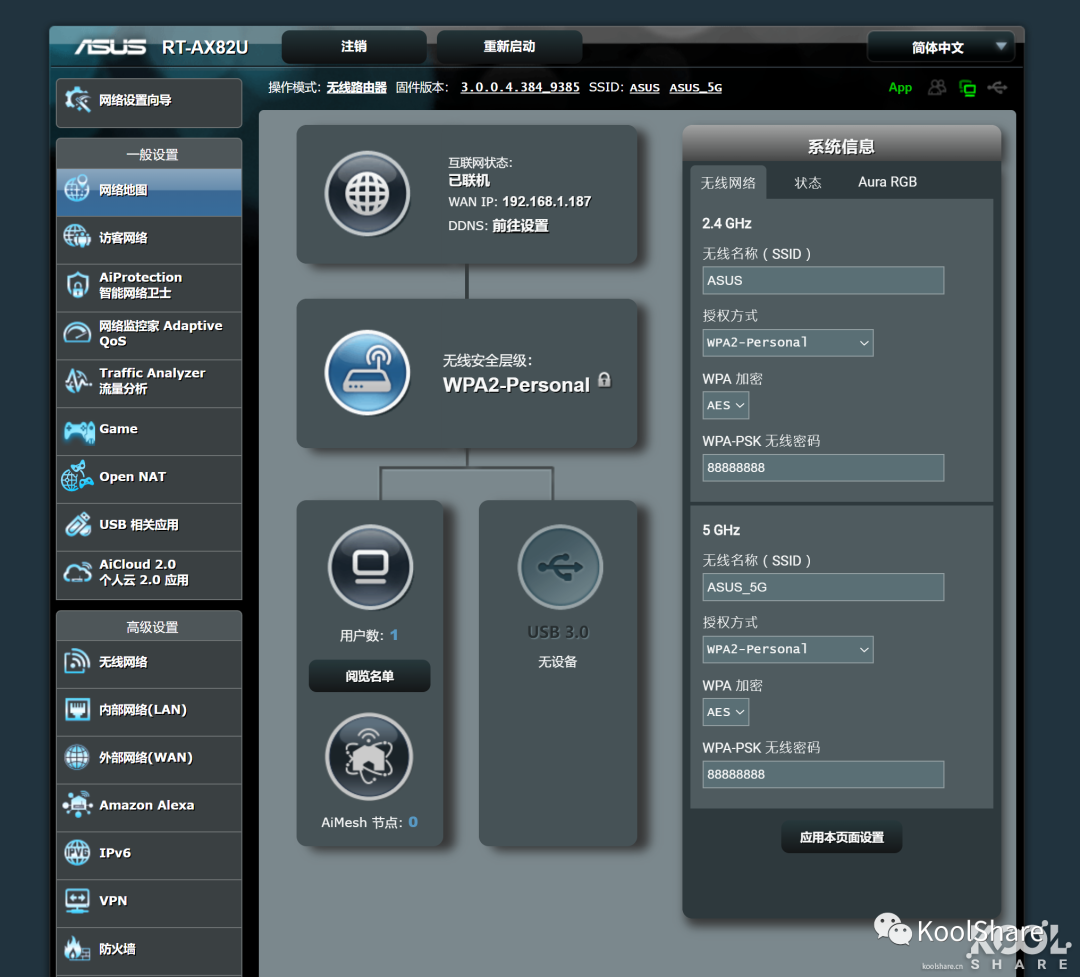Click the USB status icon in header
The width and height of the screenshot is (1080, 977).
tap(997, 88)
